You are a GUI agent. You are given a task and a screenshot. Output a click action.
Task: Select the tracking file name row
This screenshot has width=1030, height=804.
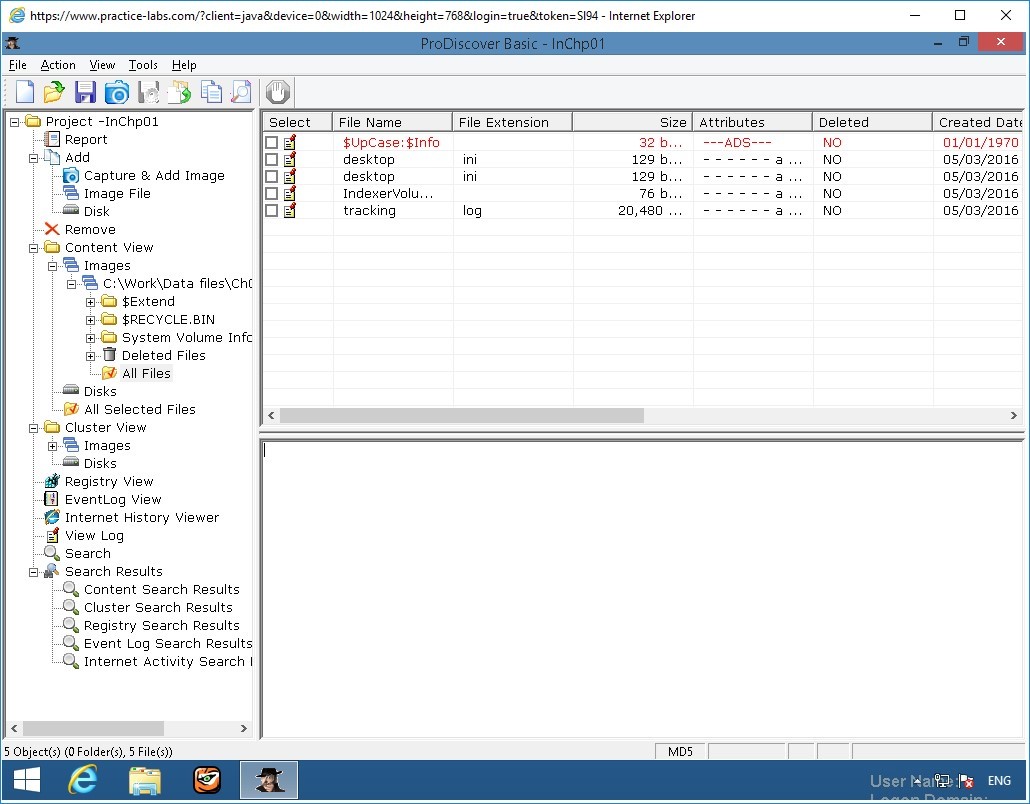[369, 211]
